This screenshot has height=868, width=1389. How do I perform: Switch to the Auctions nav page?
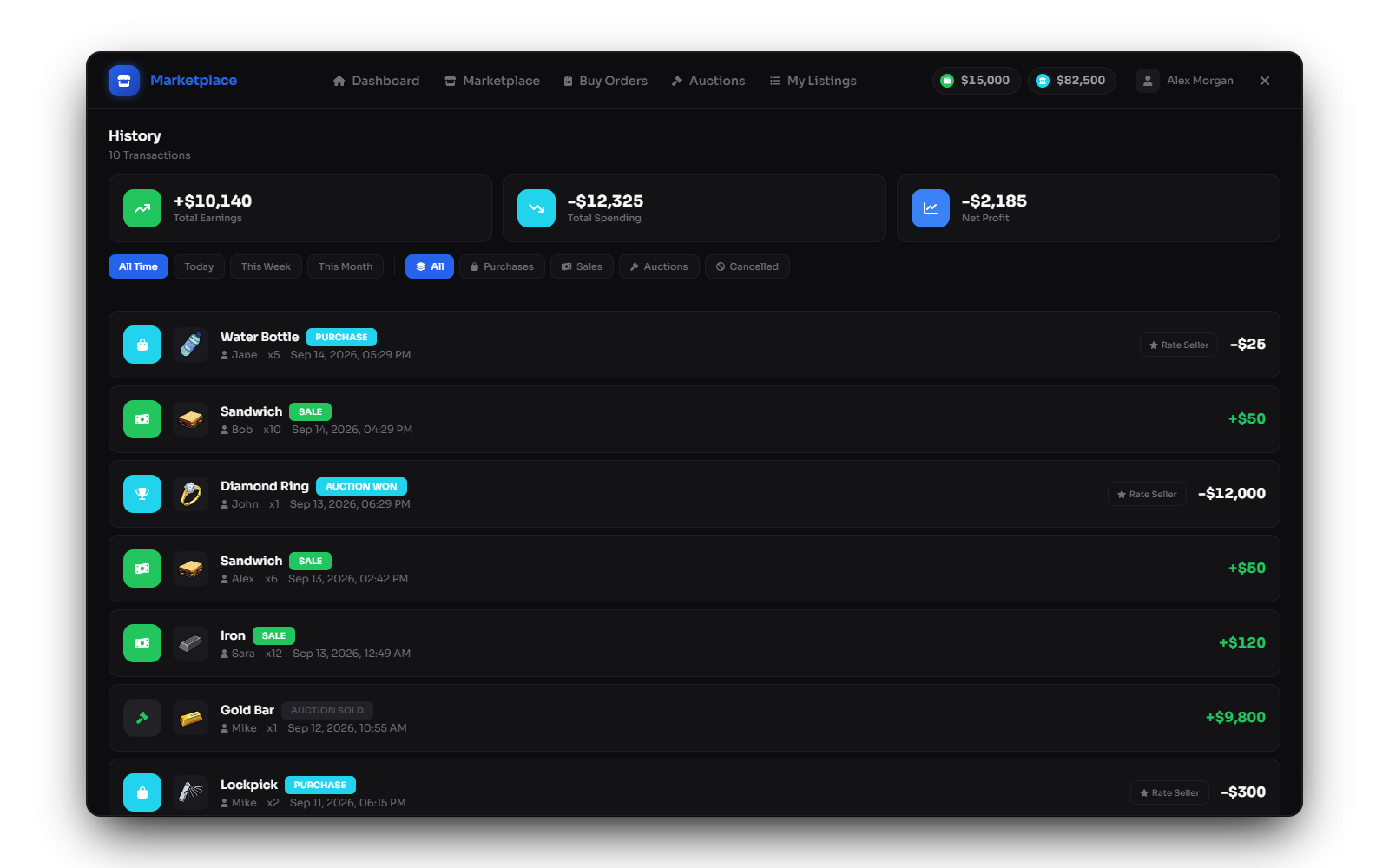(708, 81)
